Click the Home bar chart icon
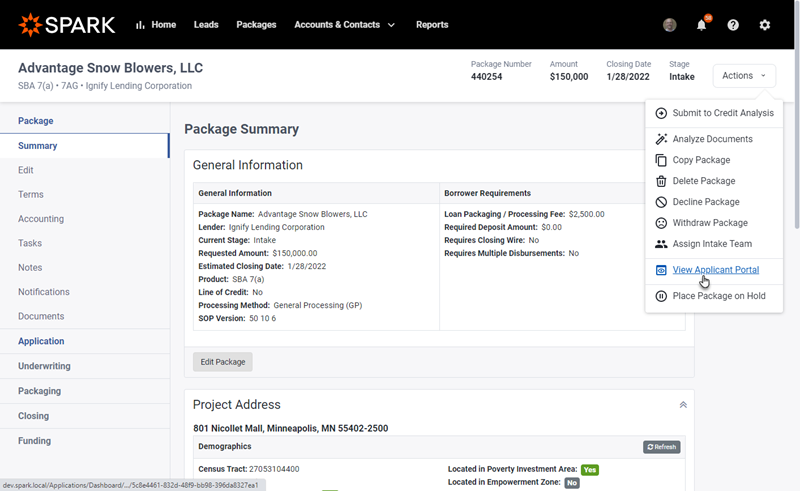Screen dimensions: 800x491 coord(140,25)
